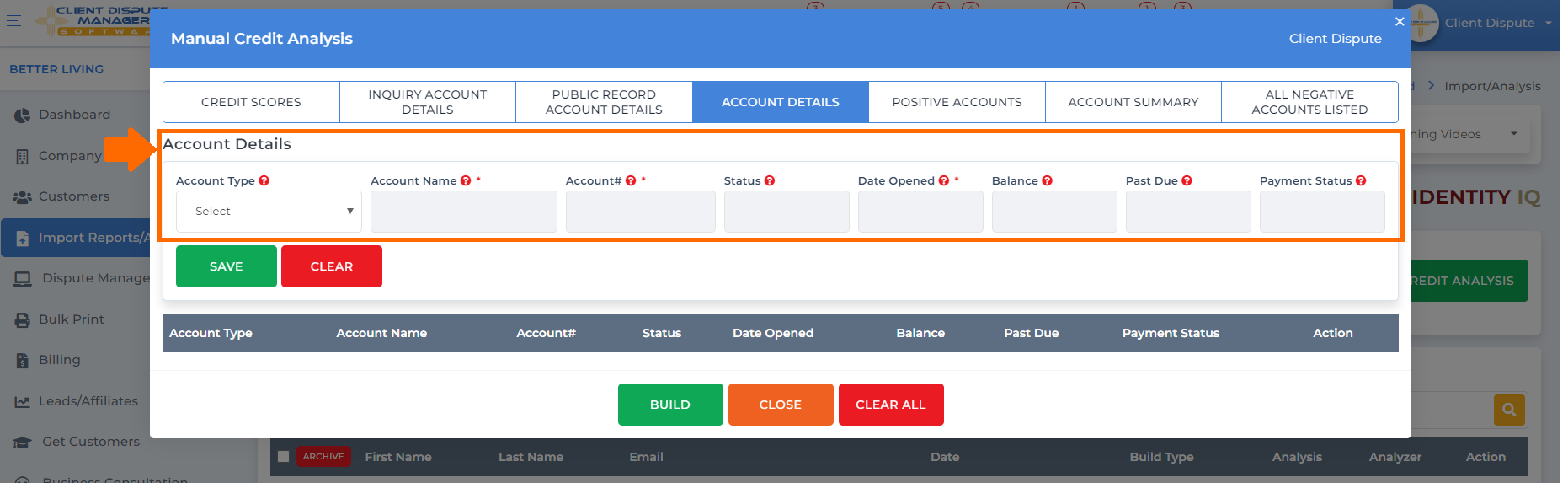Close the Manual Credit Analysis dialog with X
Viewport: 1568px width, 483px height.
(x=1400, y=22)
